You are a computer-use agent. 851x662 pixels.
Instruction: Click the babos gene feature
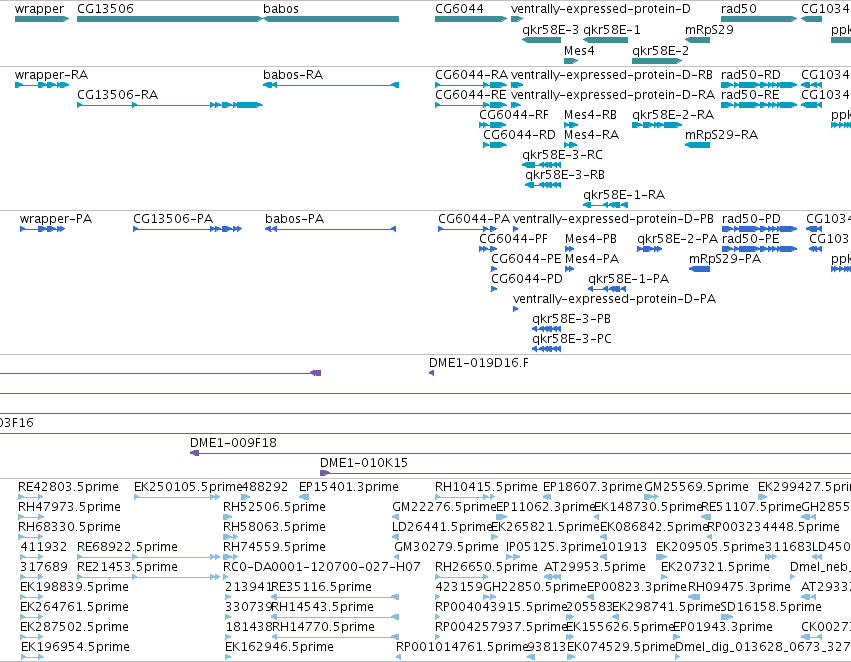click(331, 19)
